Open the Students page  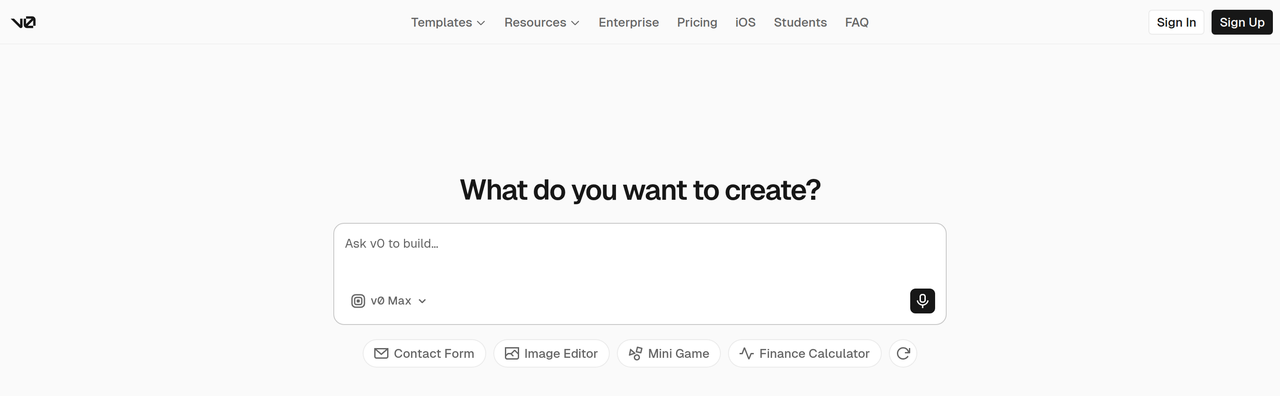pos(800,22)
